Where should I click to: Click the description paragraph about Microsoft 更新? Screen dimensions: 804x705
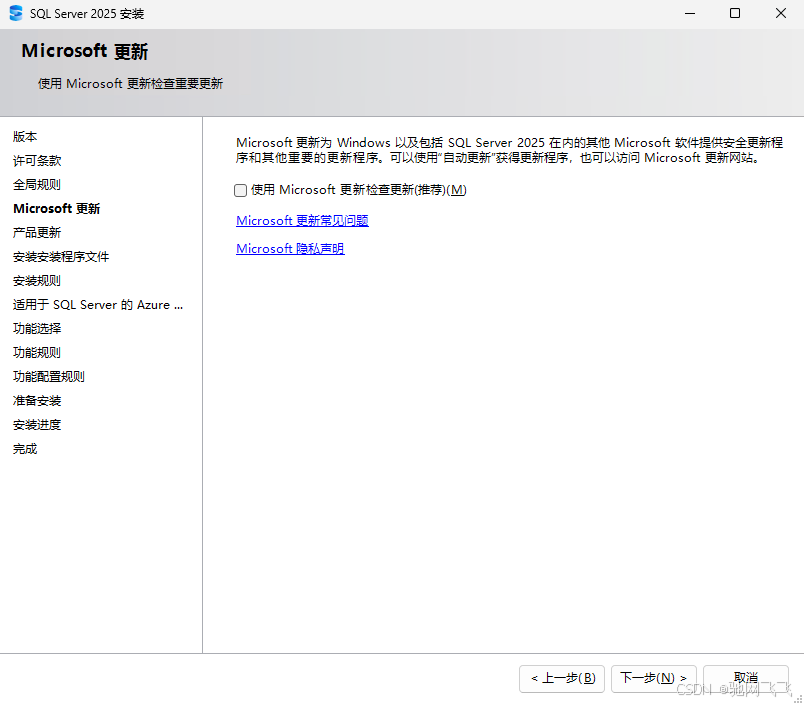[x=509, y=150]
